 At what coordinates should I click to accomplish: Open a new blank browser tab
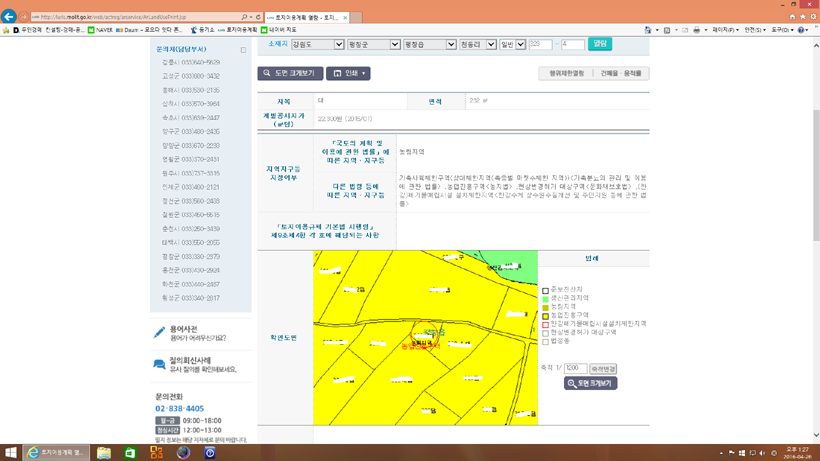tap(356, 17)
